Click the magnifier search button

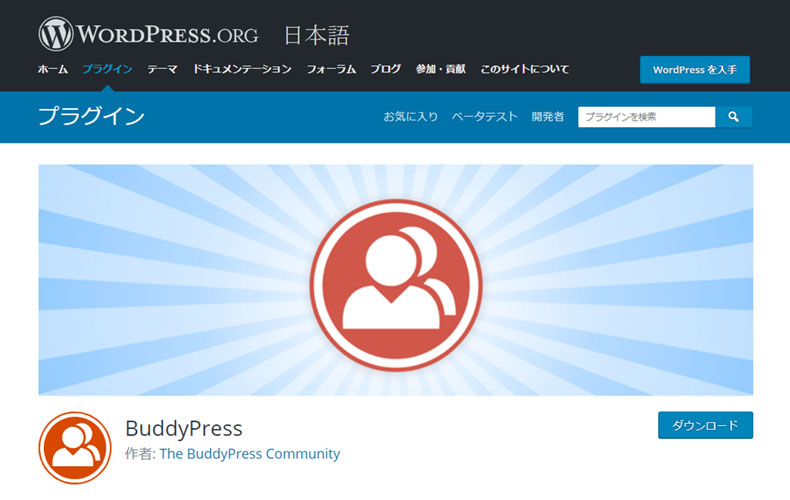click(734, 117)
